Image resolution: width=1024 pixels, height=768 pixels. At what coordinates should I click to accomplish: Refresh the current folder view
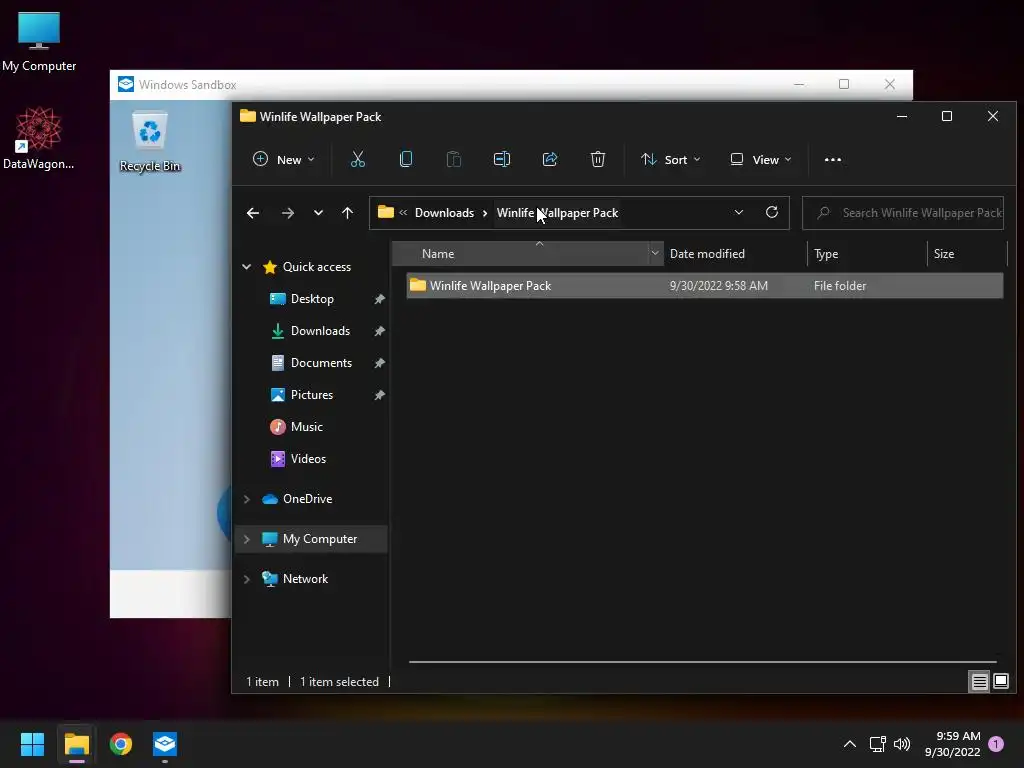pyautogui.click(x=772, y=212)
